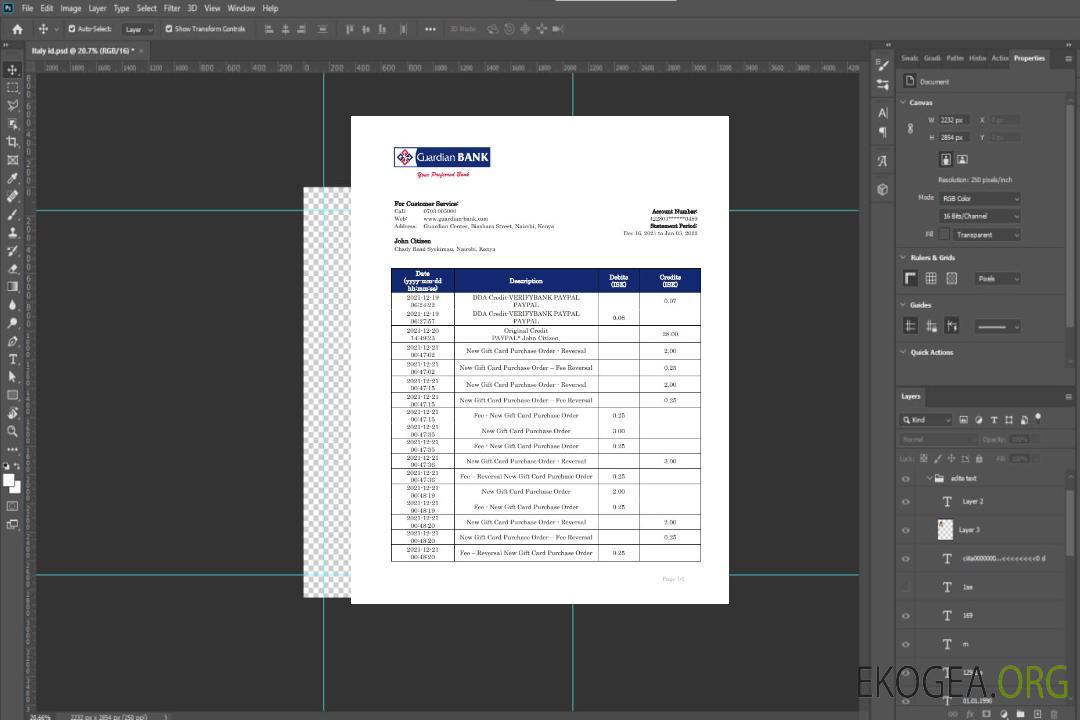Image resolution: width=1080 pixels, height=720 pixels.
Task: Open the Window menu
Action: (241, 8)
